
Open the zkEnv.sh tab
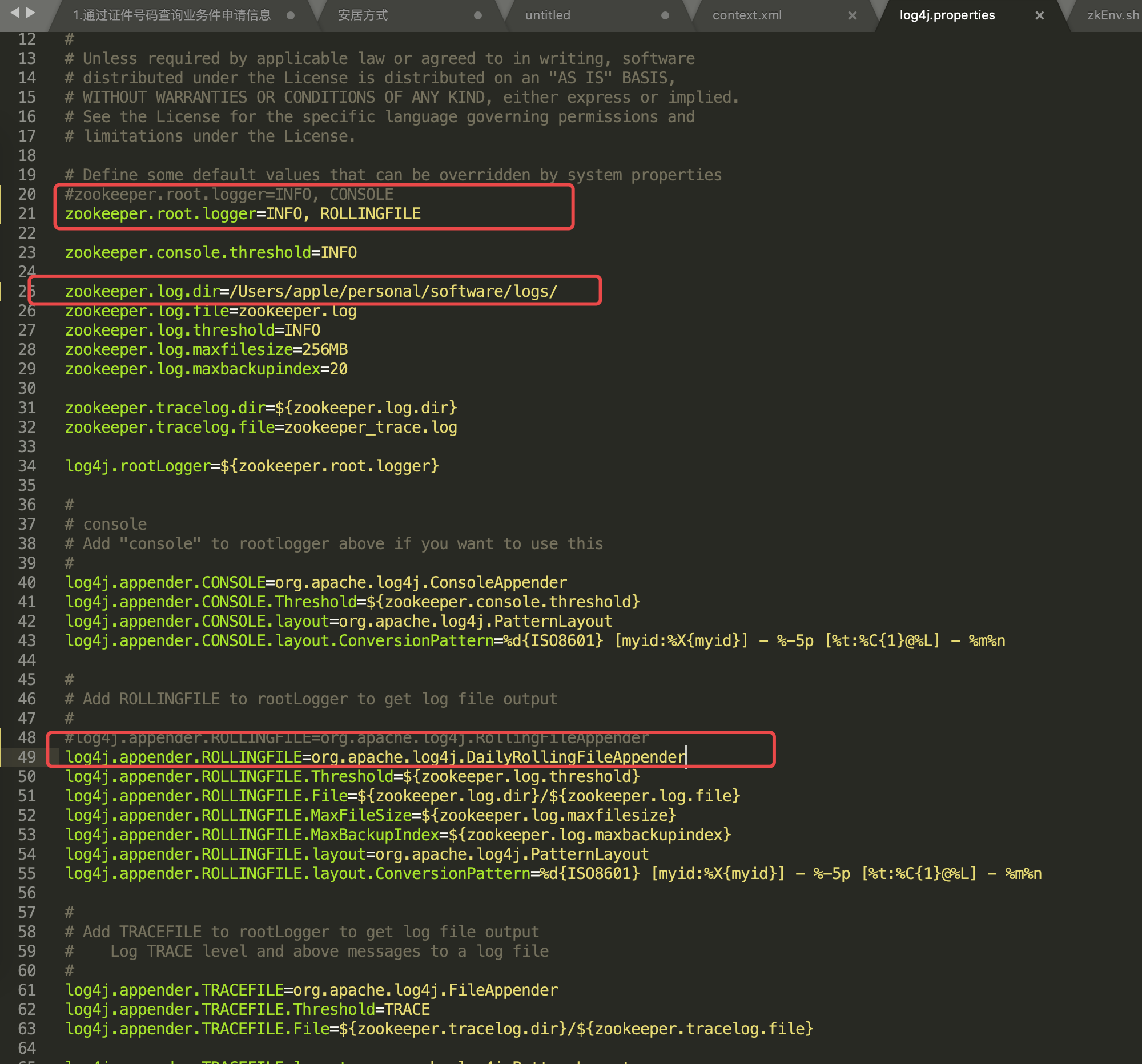(1112, 15)
